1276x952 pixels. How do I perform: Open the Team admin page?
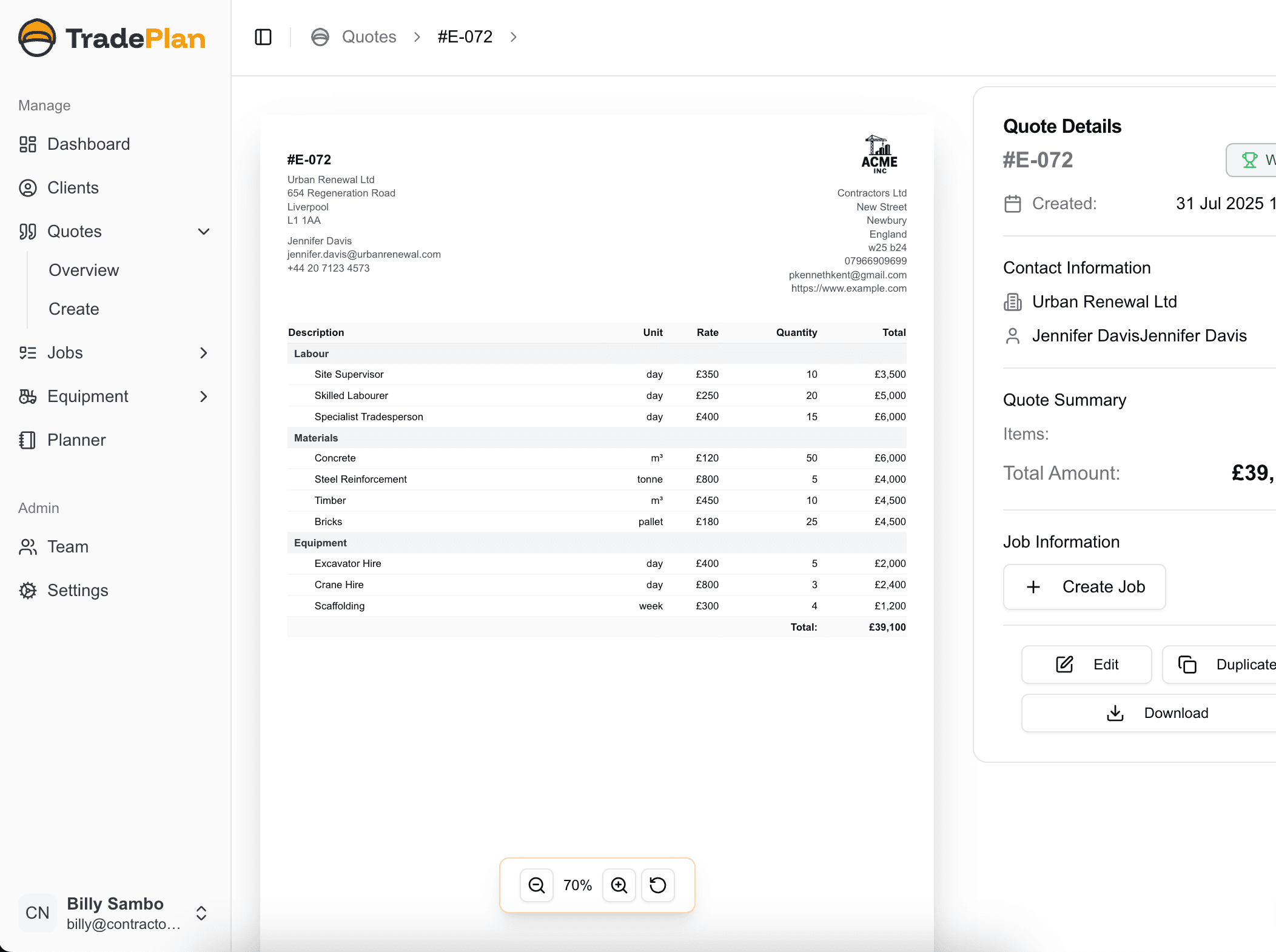(x=68, y=546)
